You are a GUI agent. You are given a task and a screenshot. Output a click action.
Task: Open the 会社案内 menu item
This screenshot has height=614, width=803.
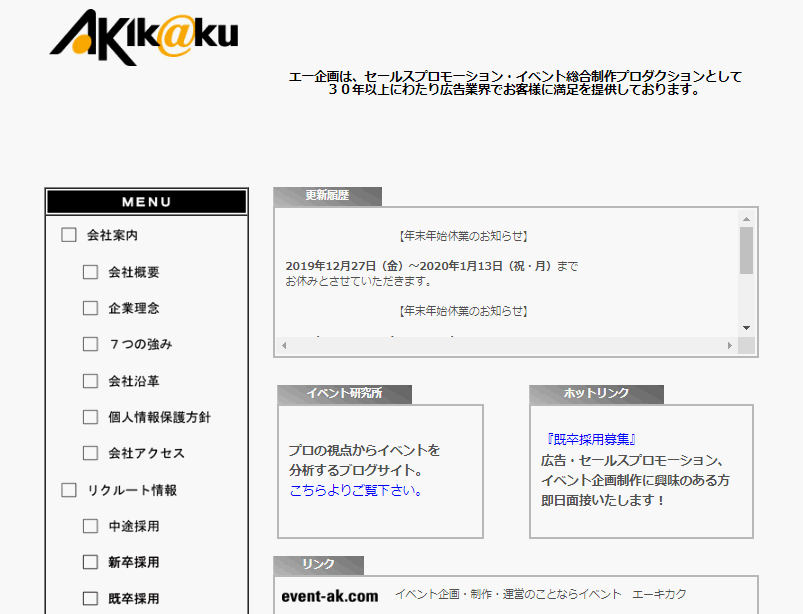pyautogui.click(x=112, y=236)
